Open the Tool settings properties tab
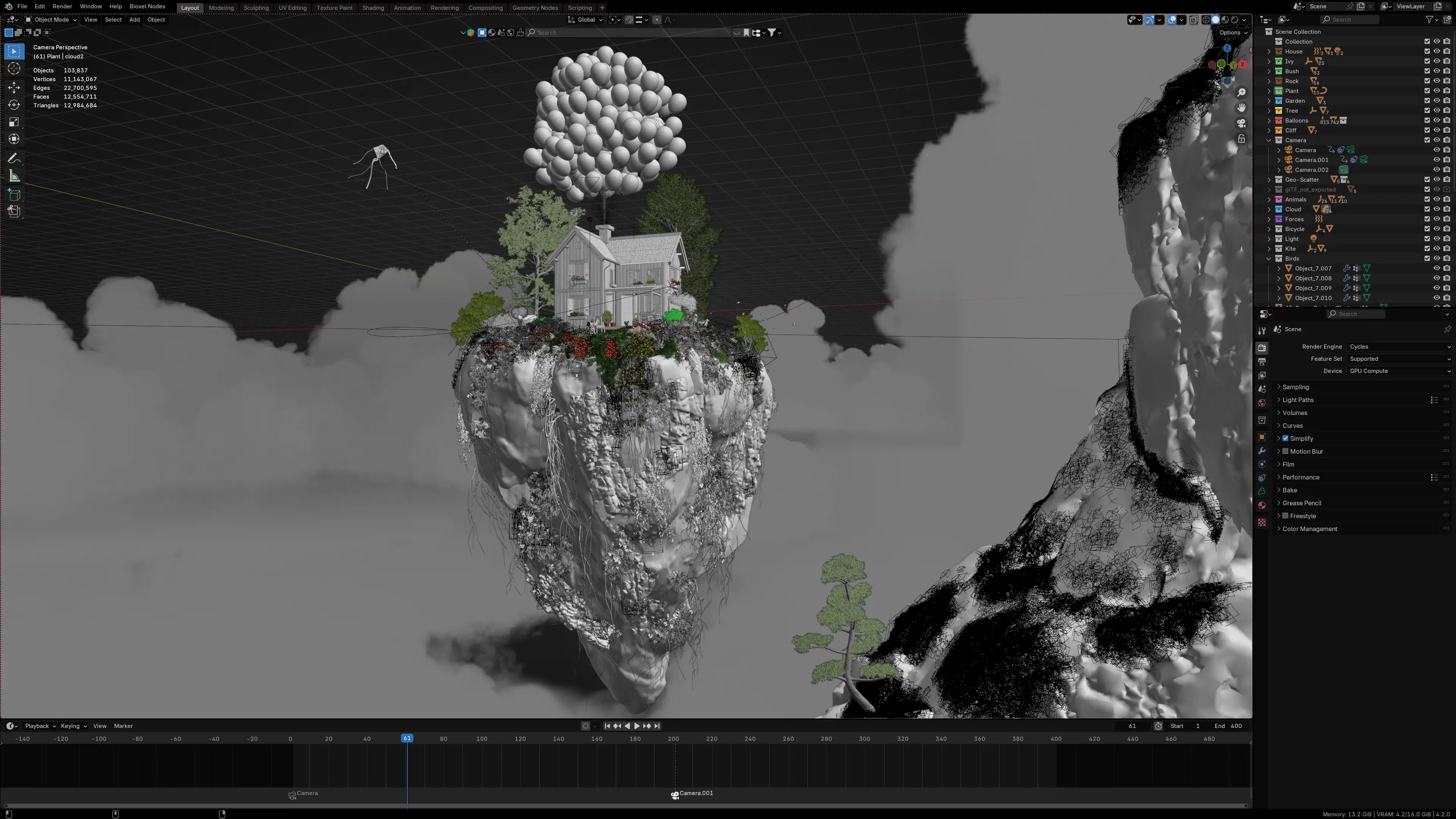1456x819 pixels. (x=1261, y=331)
